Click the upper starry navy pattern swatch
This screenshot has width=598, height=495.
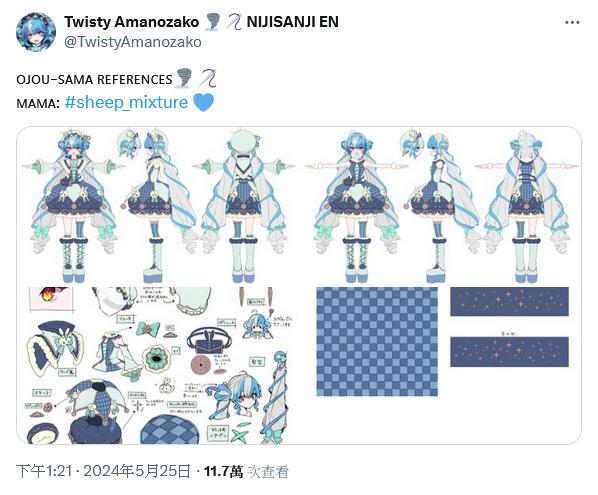tap(509, 302)
